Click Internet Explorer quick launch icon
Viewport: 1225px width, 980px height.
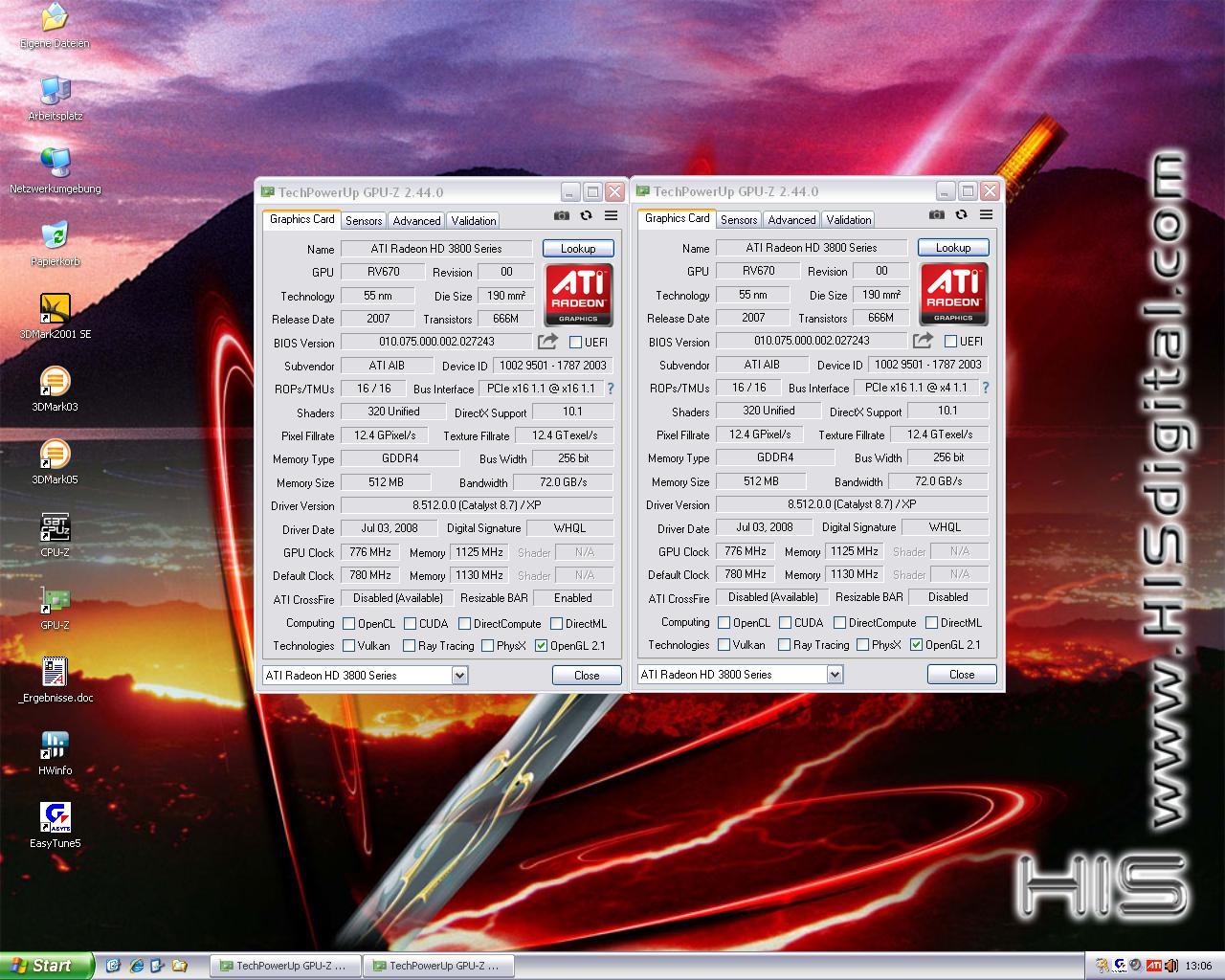pos(136,966)
